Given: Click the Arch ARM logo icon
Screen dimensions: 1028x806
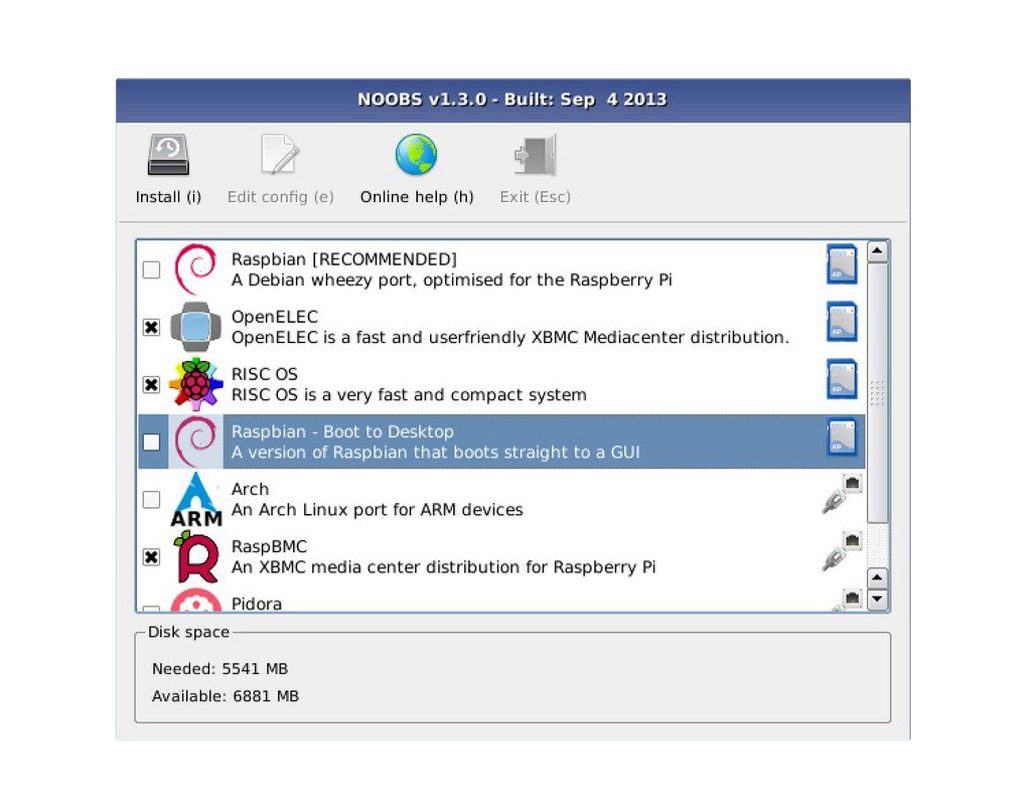Looking at the screenshot, I should click(195, 499).
